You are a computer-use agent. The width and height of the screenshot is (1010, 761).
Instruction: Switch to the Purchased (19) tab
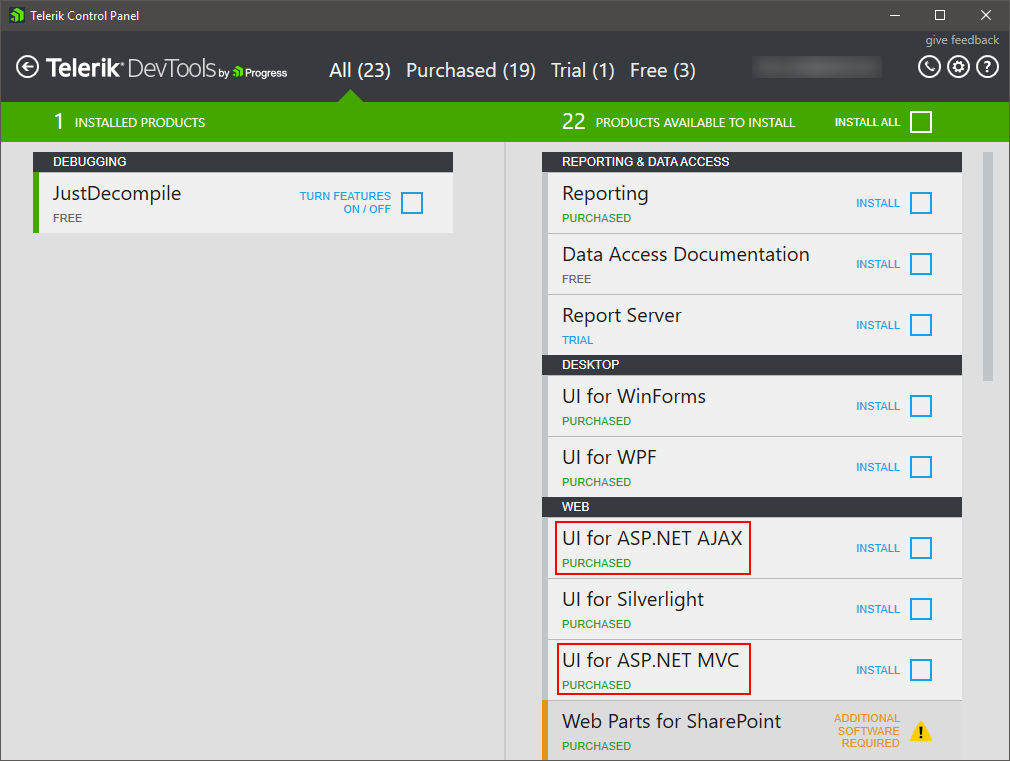[471, 70]
